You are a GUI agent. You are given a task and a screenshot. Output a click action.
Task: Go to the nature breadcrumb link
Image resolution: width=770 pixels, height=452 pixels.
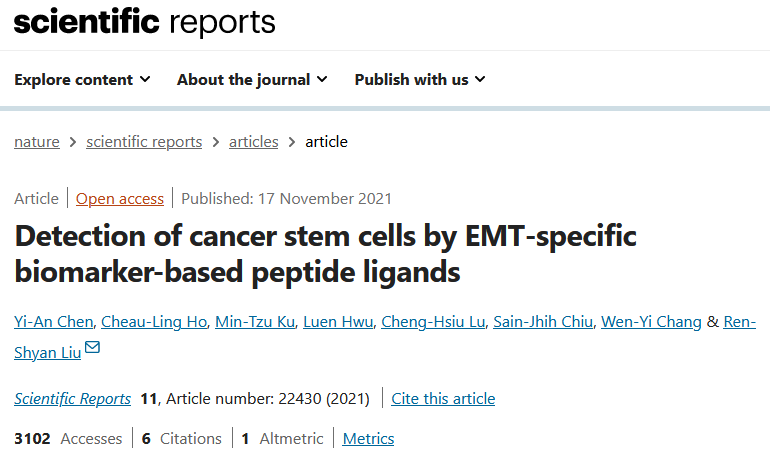37,142
